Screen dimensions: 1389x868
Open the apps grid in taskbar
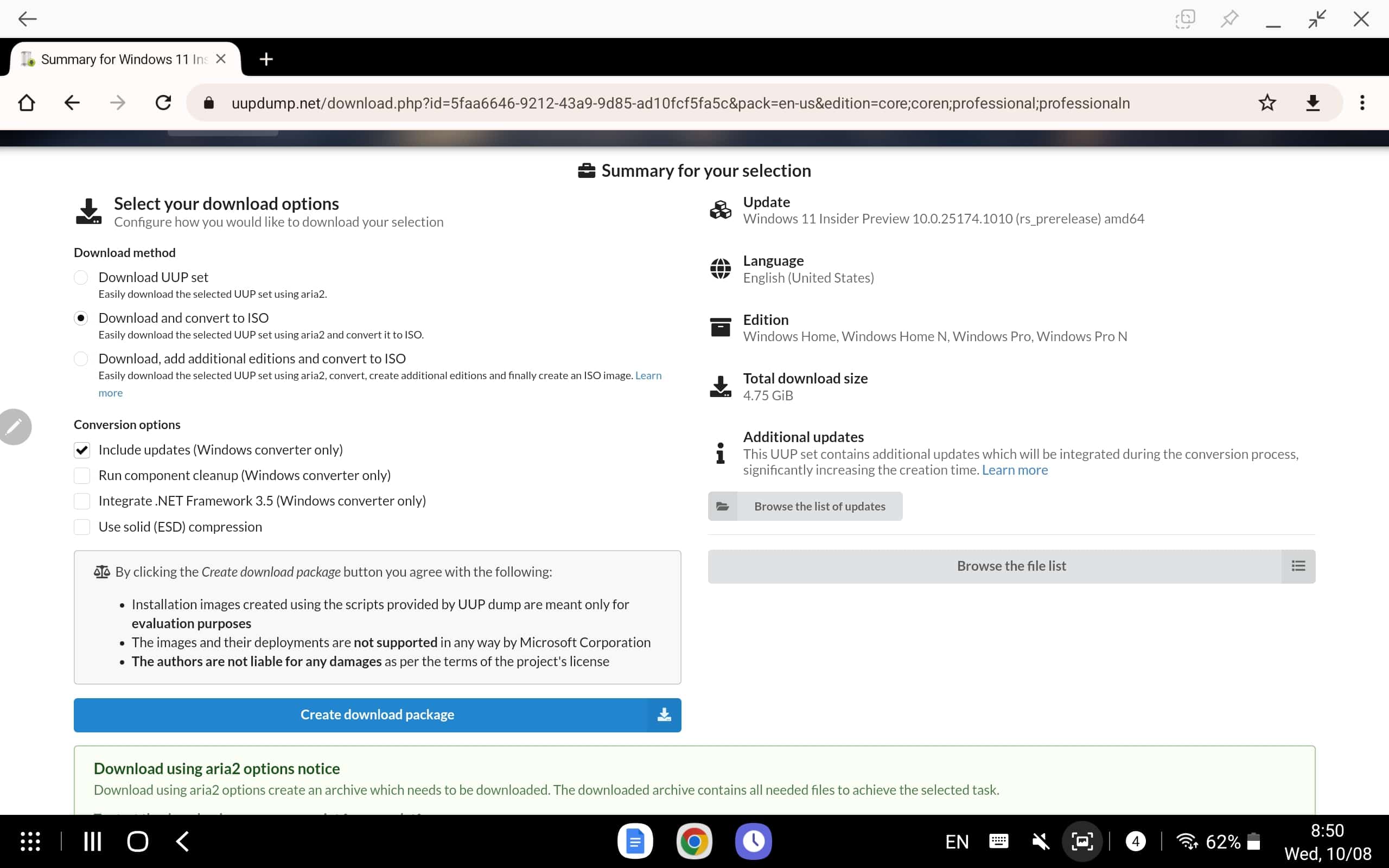[30, 841]
